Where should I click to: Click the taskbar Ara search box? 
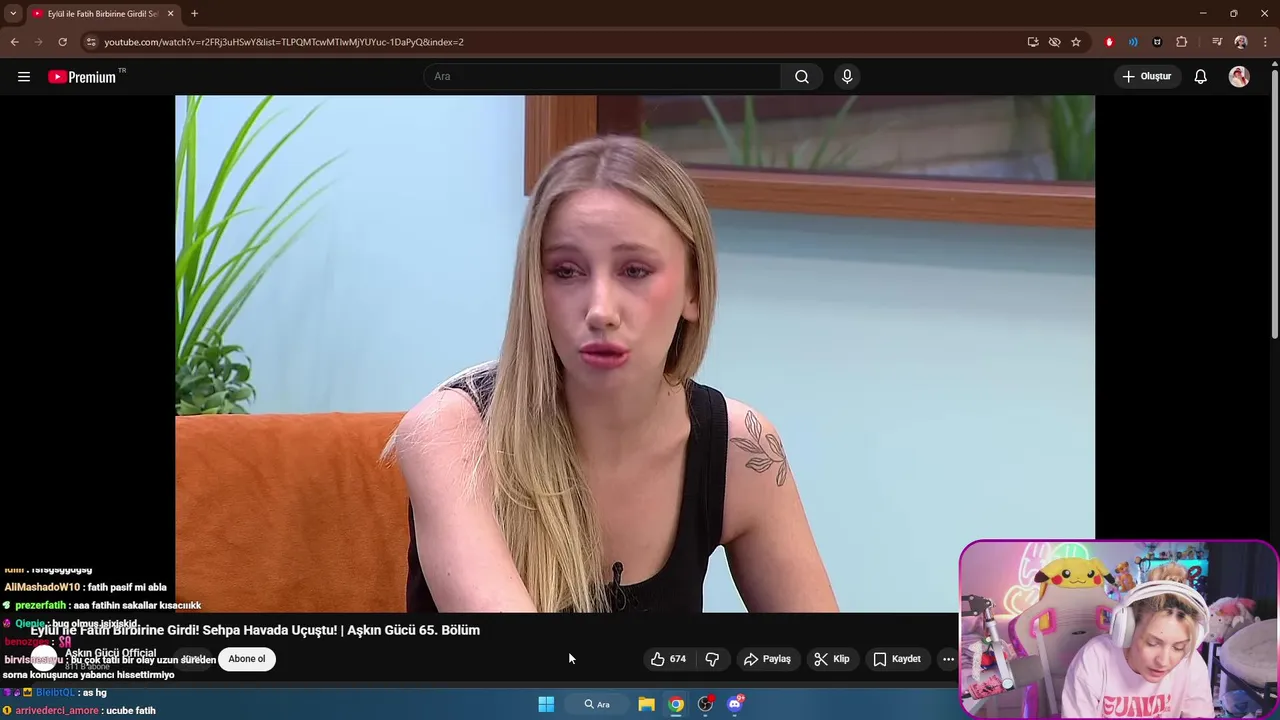tap(597, 704)
